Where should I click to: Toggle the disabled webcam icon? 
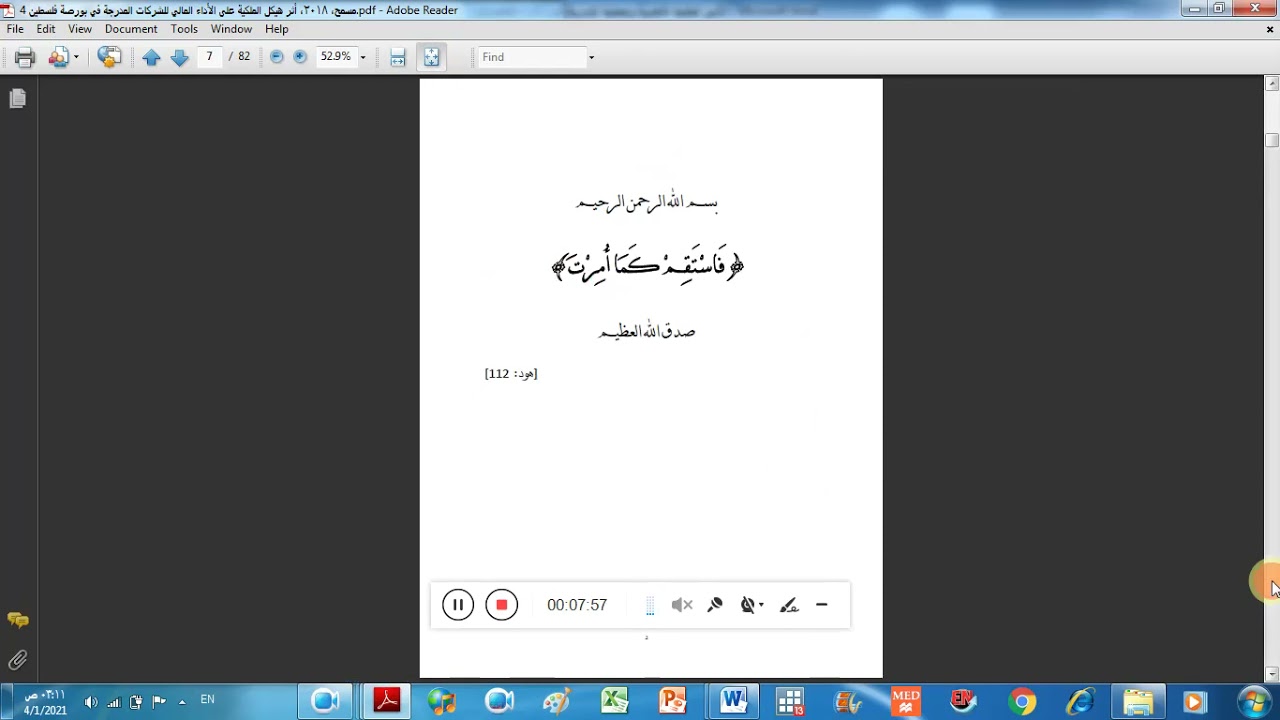point(747,605)
